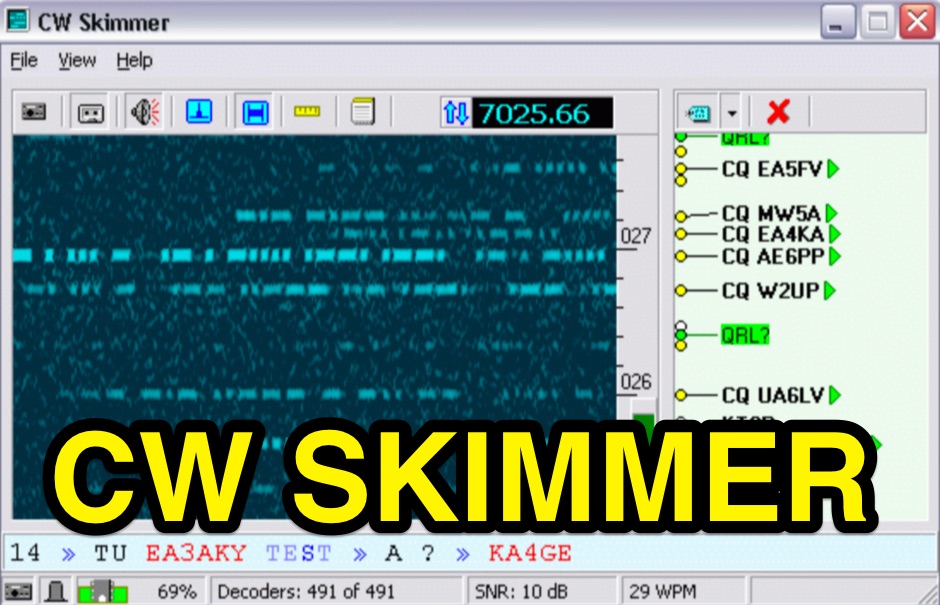Click the blue signal filter icon
940x605 pixels.
(199, 112)
